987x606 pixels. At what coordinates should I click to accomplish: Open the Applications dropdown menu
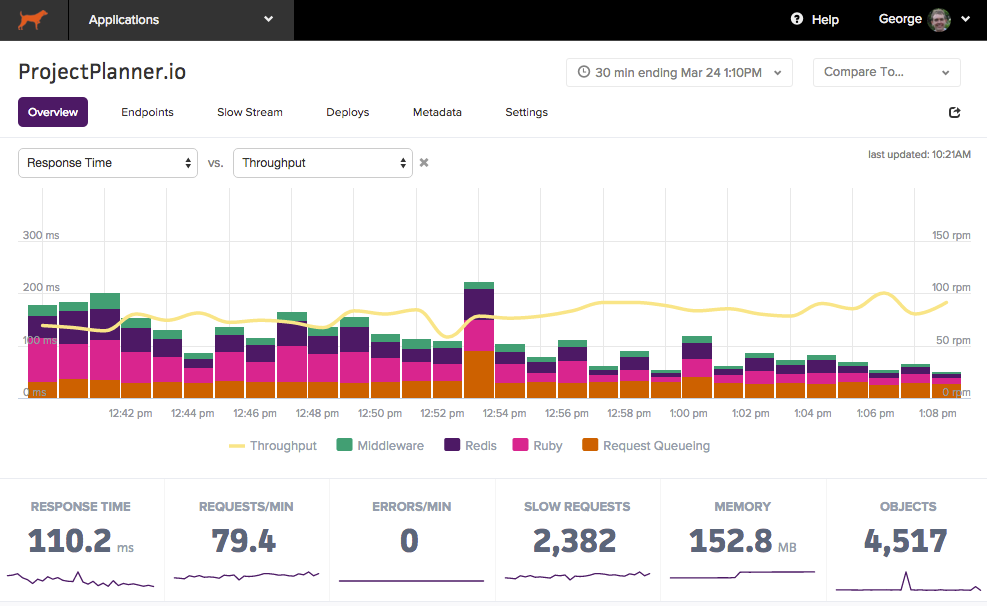181,20
